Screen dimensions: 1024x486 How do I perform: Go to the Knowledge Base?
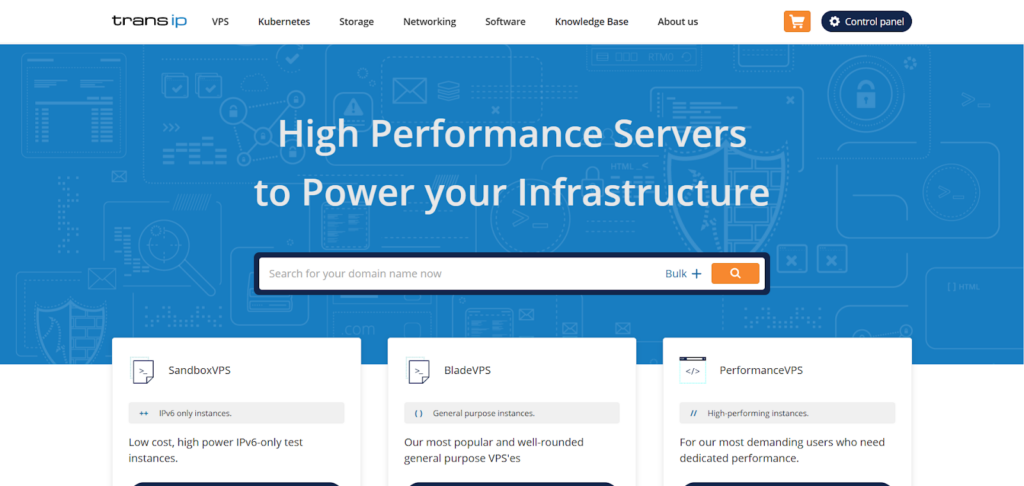coord(592,22)
